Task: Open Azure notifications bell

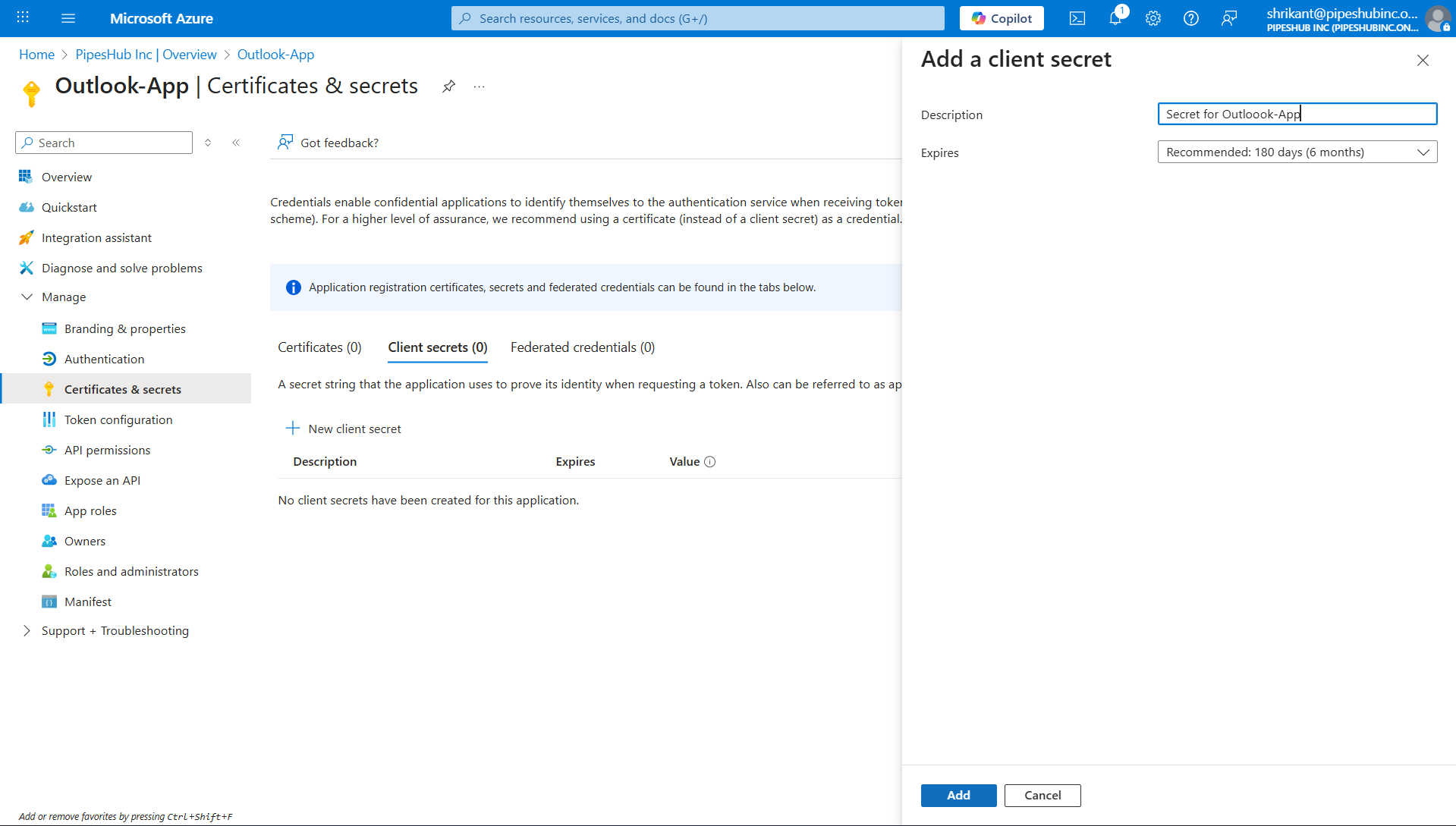Action: (x=1115, y=18)
